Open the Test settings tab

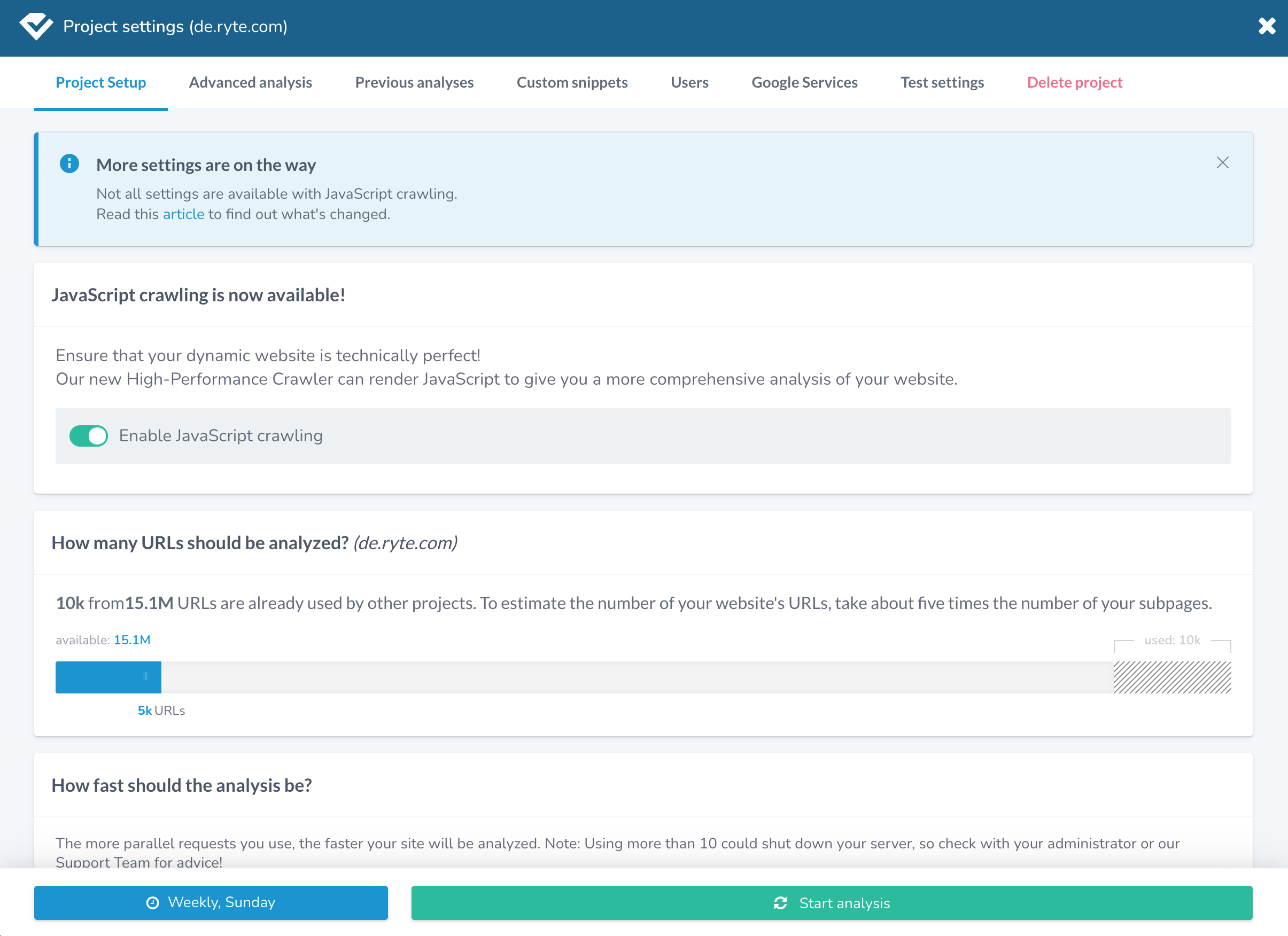[942, 82]
